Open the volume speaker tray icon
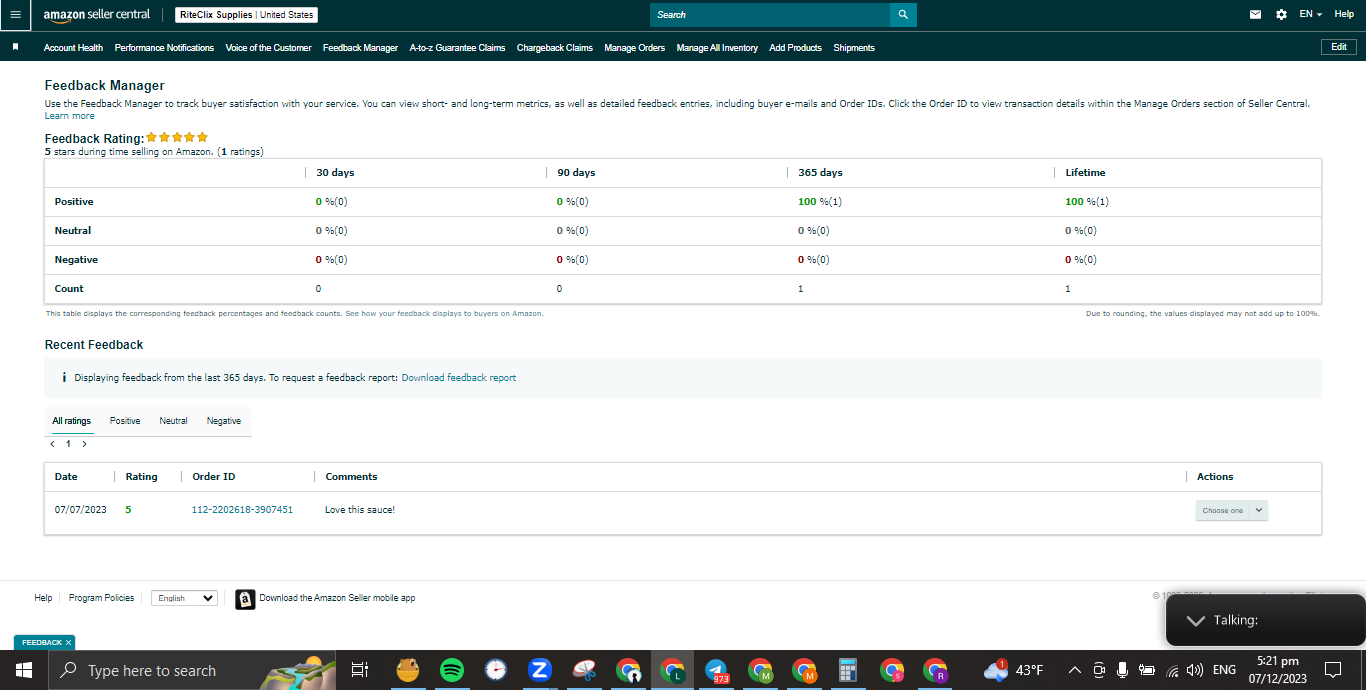Image resolution: width=1366 pixels, height=690 pixels. [1195, 670]
